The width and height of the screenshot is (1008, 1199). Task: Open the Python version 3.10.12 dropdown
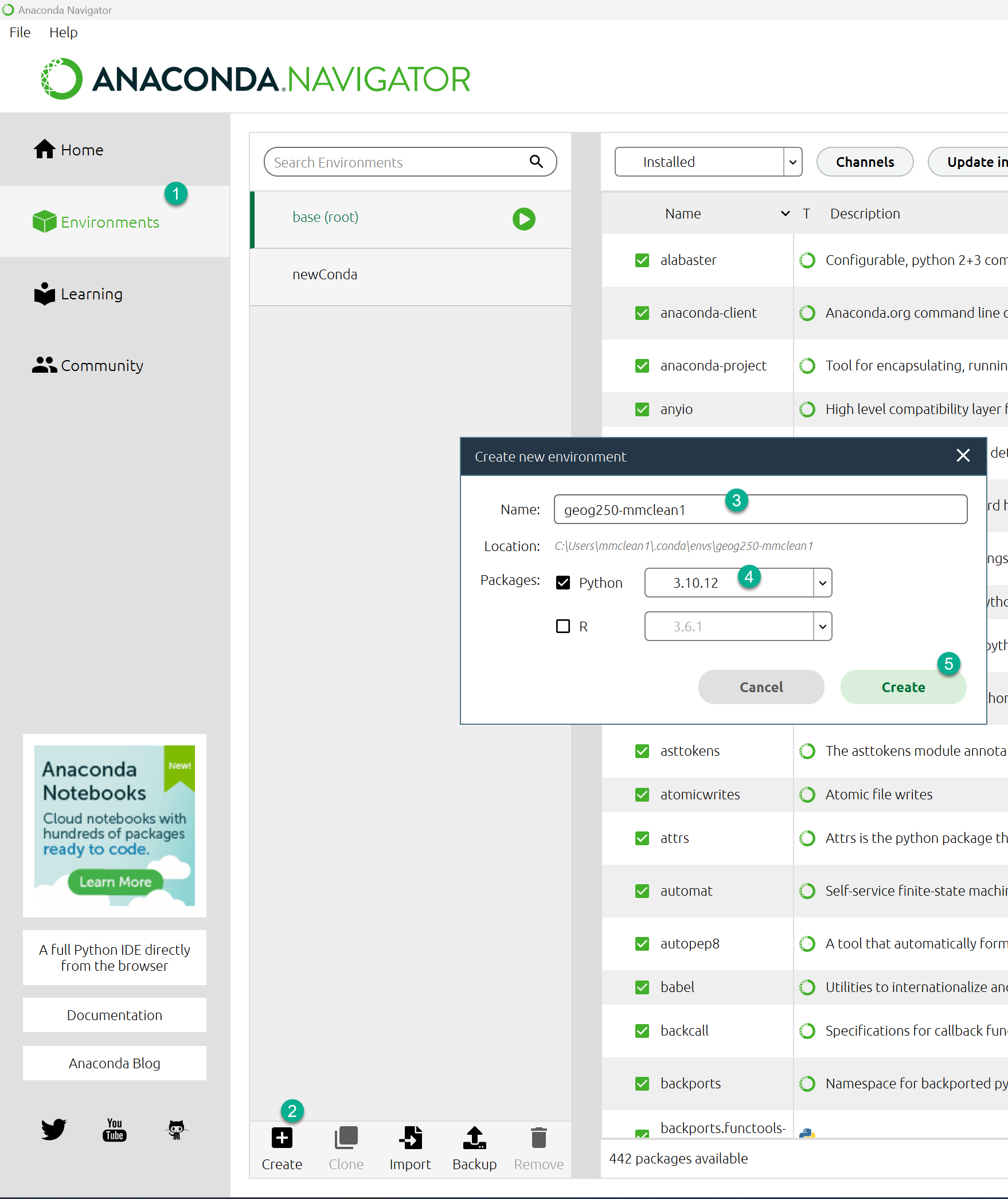pyautogui.click(x=822, y=583)
